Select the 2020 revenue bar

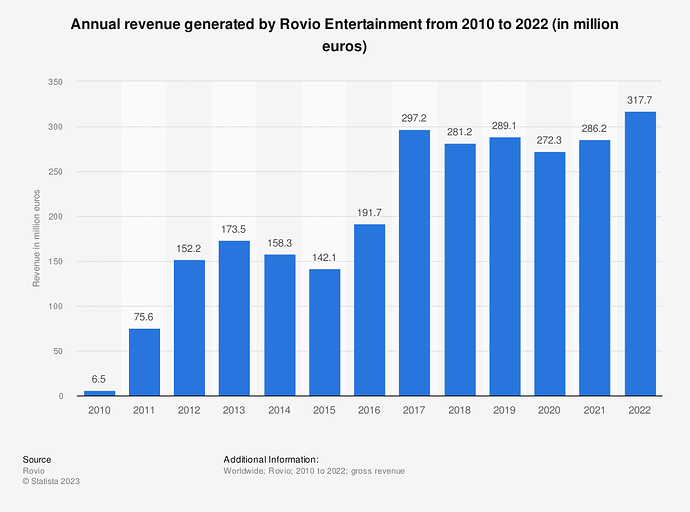(x=550, y=274)
